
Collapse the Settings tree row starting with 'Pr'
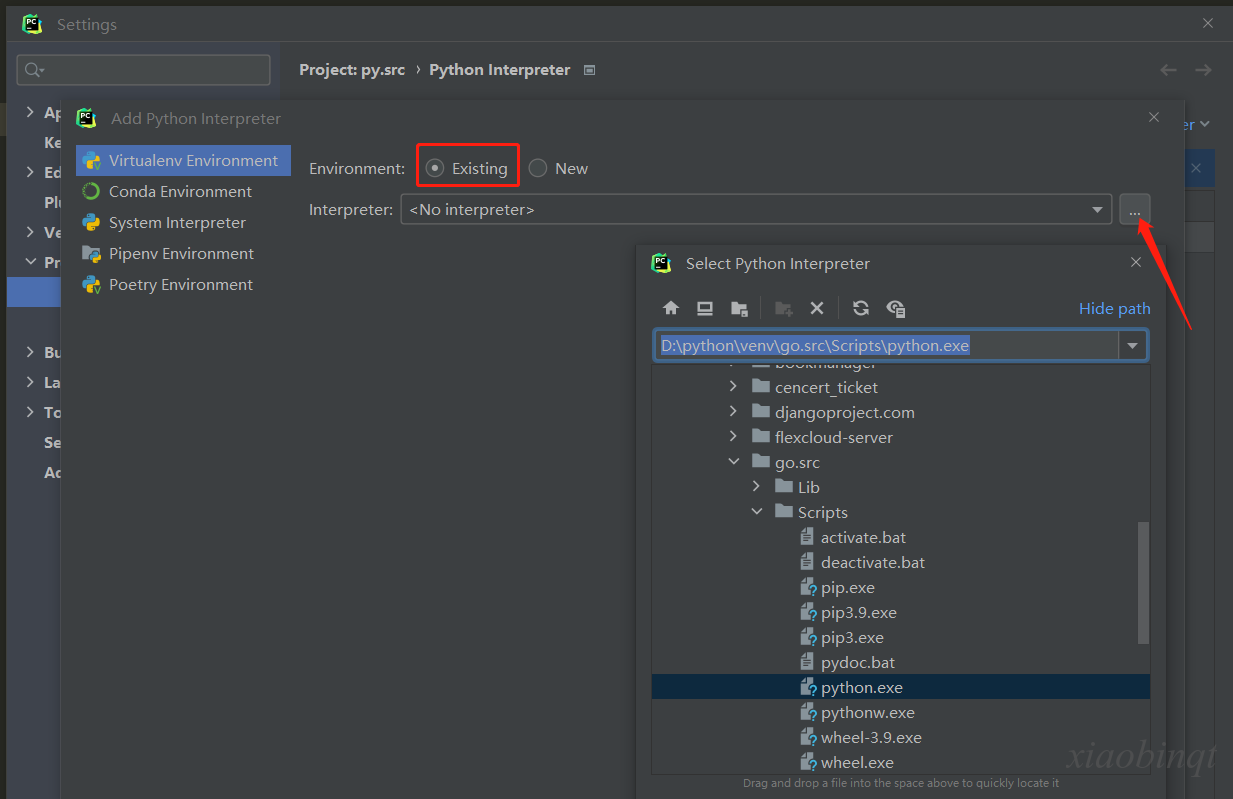[30, 262]
